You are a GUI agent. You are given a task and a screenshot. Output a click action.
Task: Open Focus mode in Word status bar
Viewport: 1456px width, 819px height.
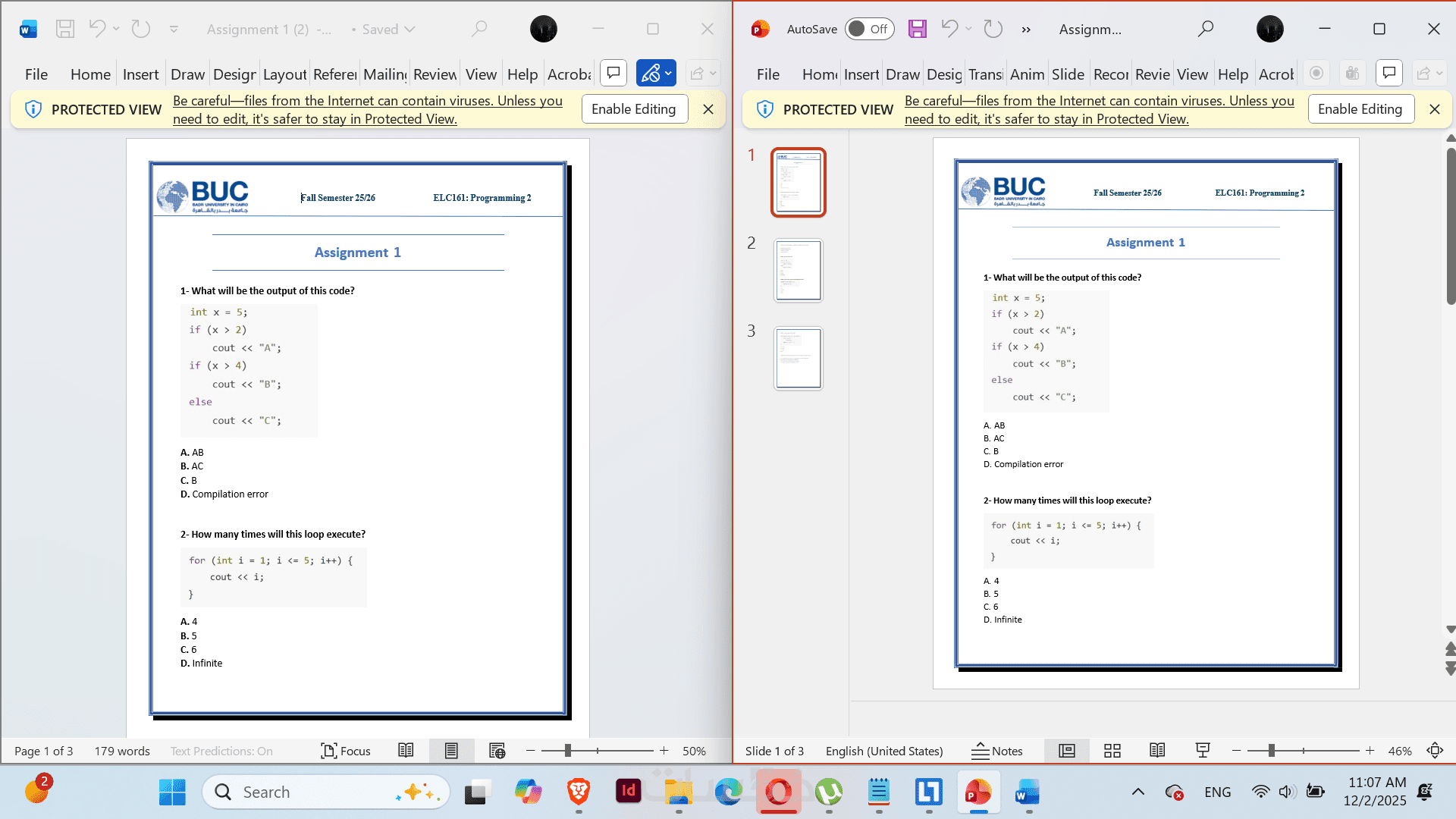point(346,751)
